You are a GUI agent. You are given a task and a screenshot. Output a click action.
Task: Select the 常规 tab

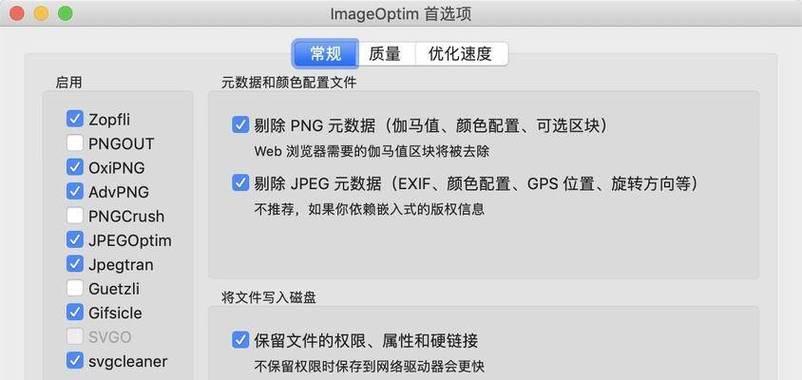(x=325, y=53)
